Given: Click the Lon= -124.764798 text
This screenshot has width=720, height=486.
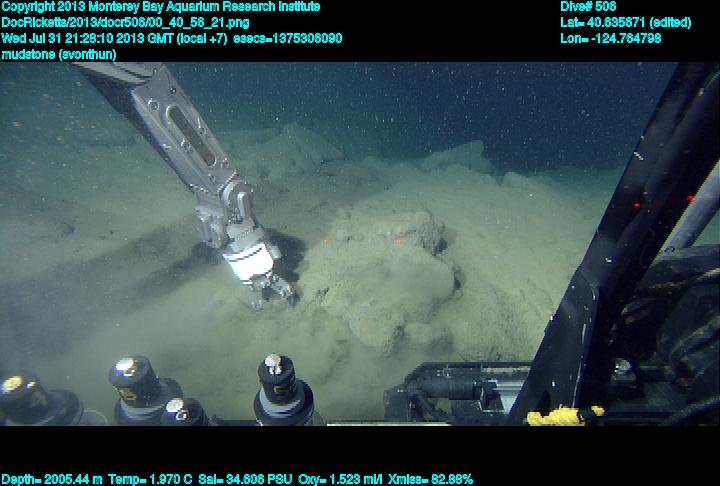Looking at the screenshot, I should point(611,38).
